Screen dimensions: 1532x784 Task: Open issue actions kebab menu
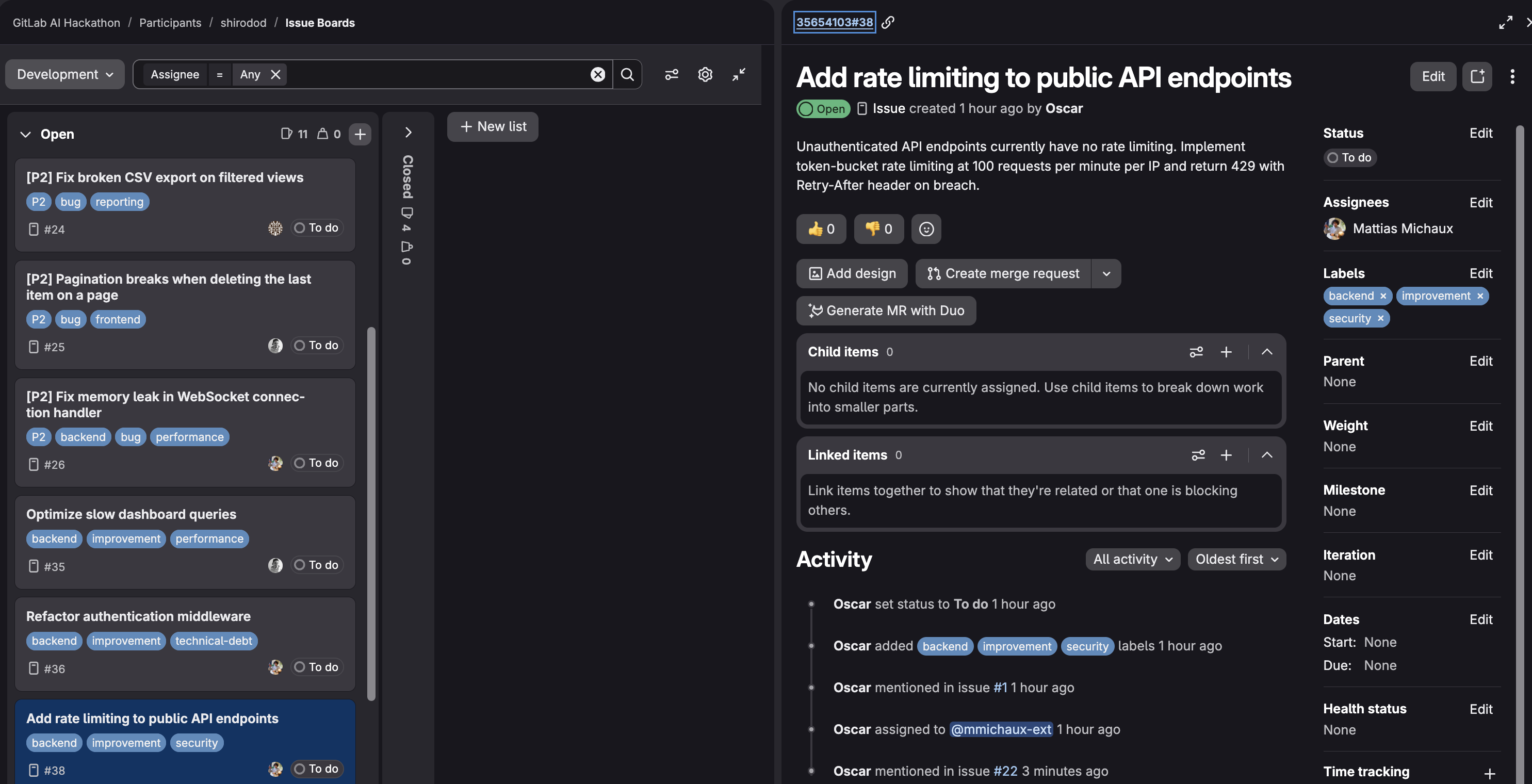point(1512,76)
